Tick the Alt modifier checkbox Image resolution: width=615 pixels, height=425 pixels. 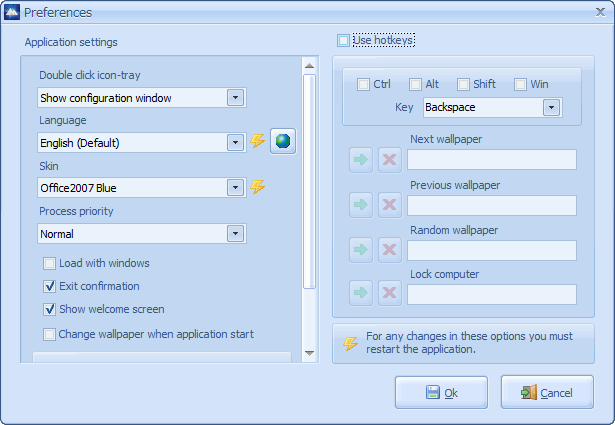click(415, 84)
